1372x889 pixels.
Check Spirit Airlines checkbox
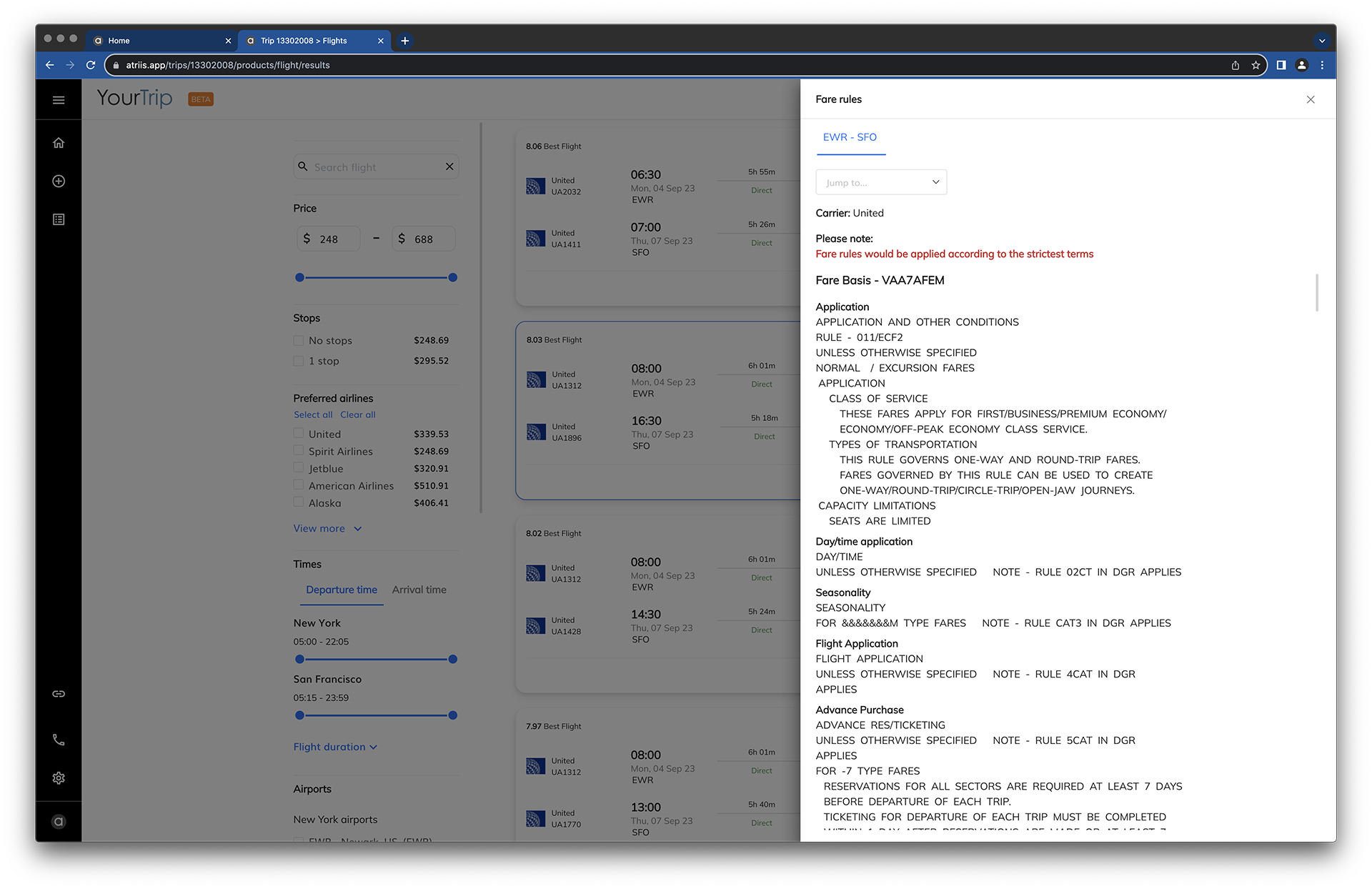point(299,450)
